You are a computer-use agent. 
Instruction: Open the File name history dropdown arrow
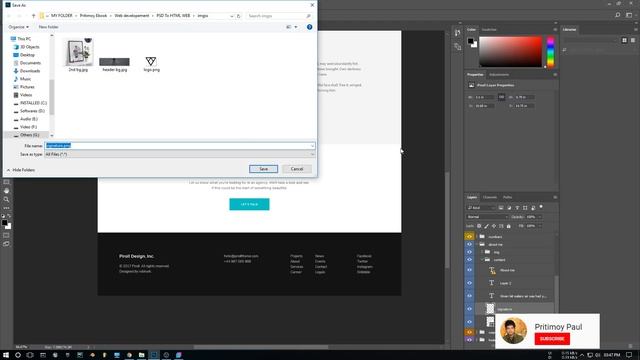(x=312, y=146)
